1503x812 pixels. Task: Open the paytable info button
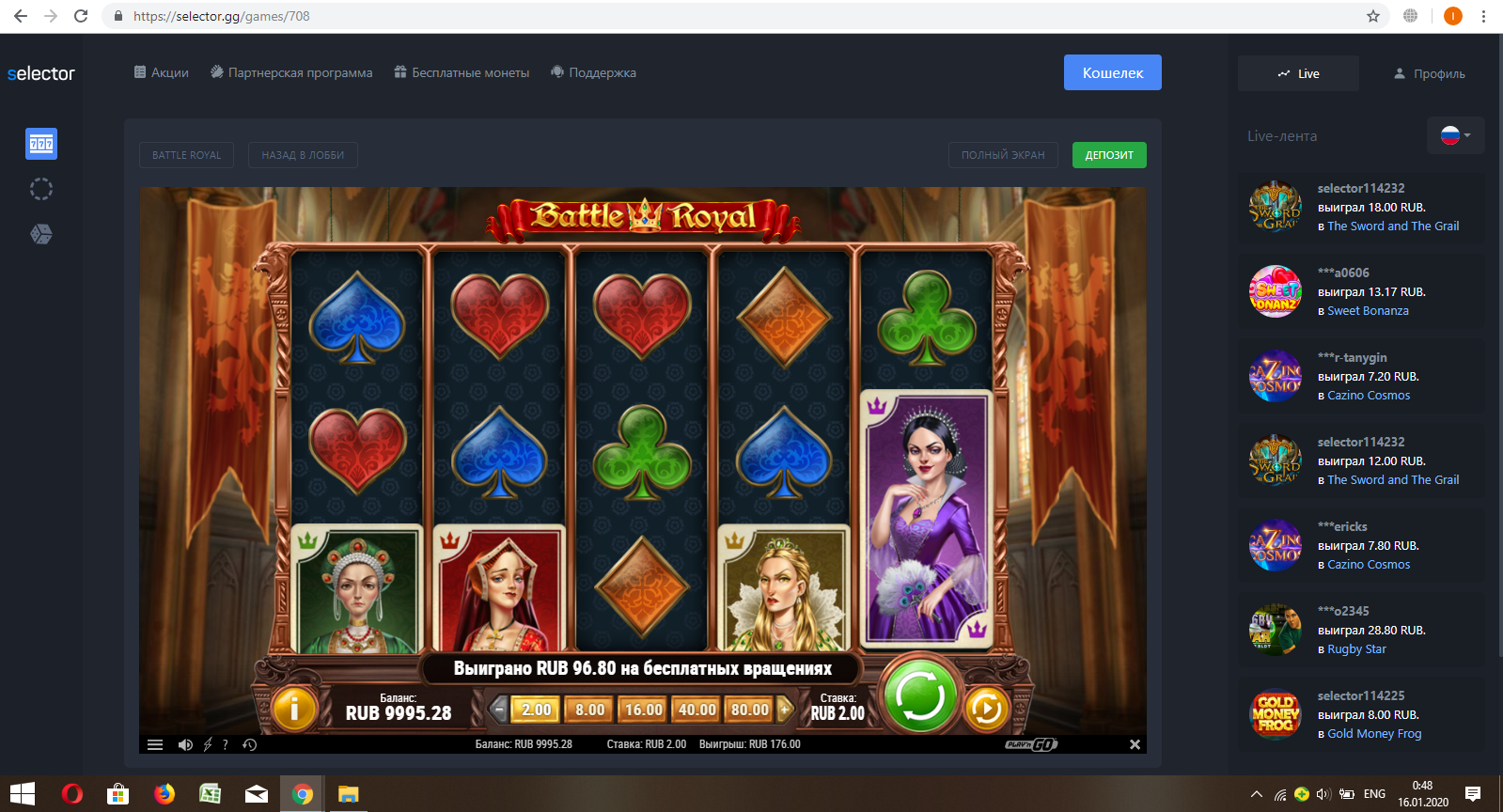293,709
